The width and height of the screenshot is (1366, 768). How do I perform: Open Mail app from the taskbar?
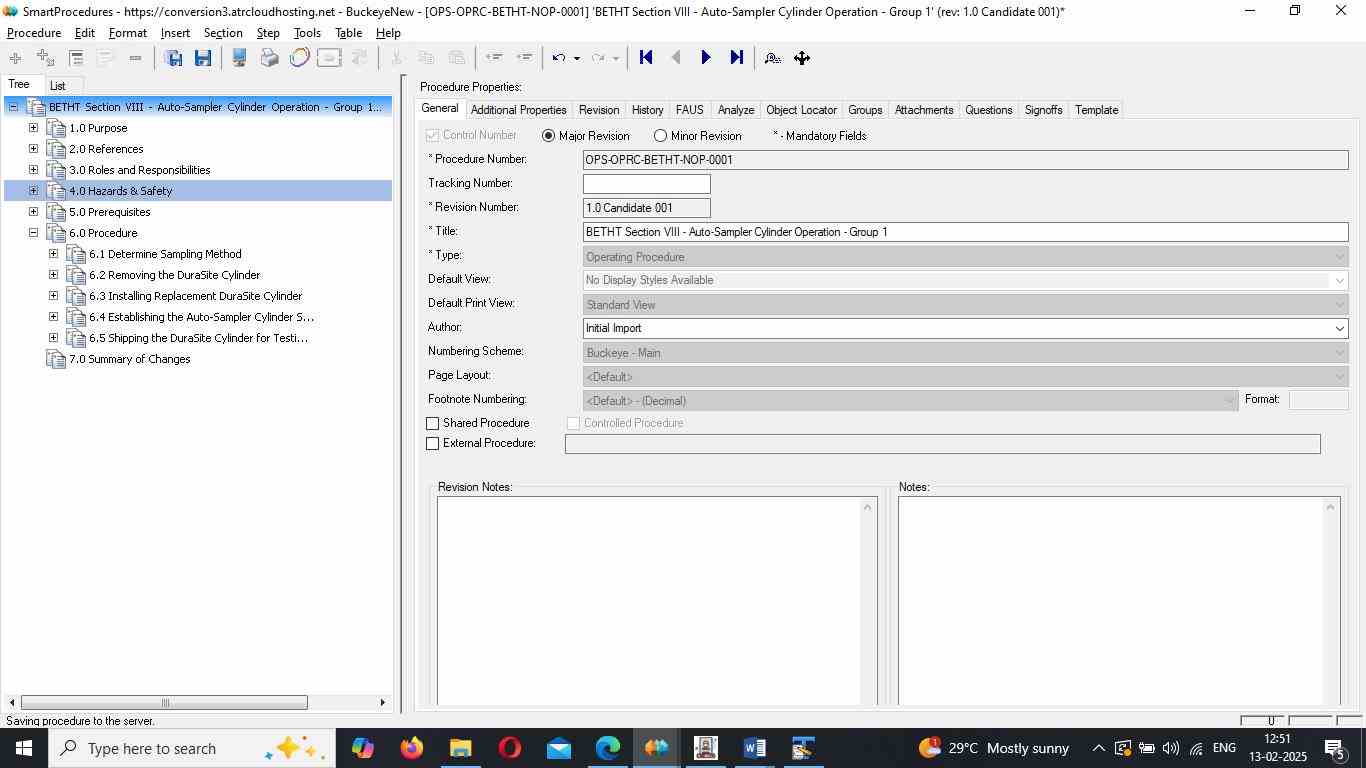[x=559, y=748]
